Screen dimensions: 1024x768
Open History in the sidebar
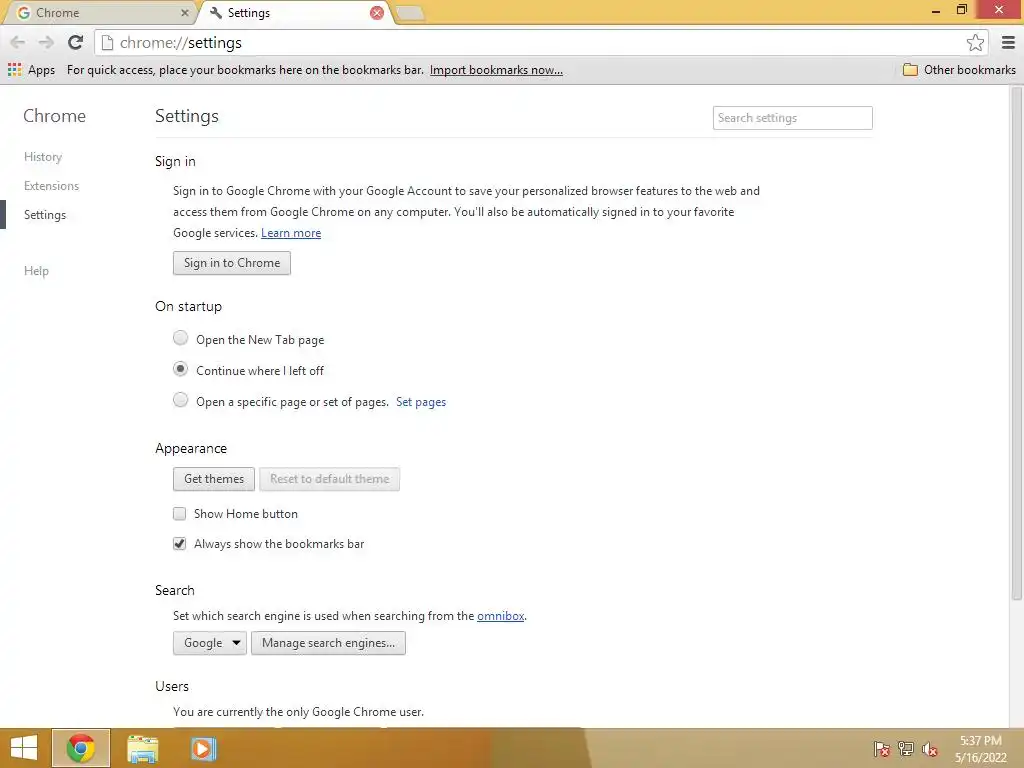(x=43, y=157)
